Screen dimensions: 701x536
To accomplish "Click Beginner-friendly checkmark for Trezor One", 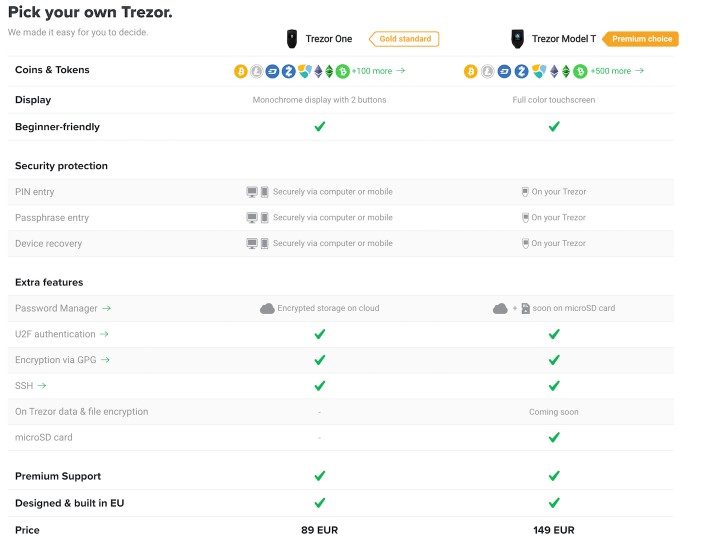I will 320,127.
